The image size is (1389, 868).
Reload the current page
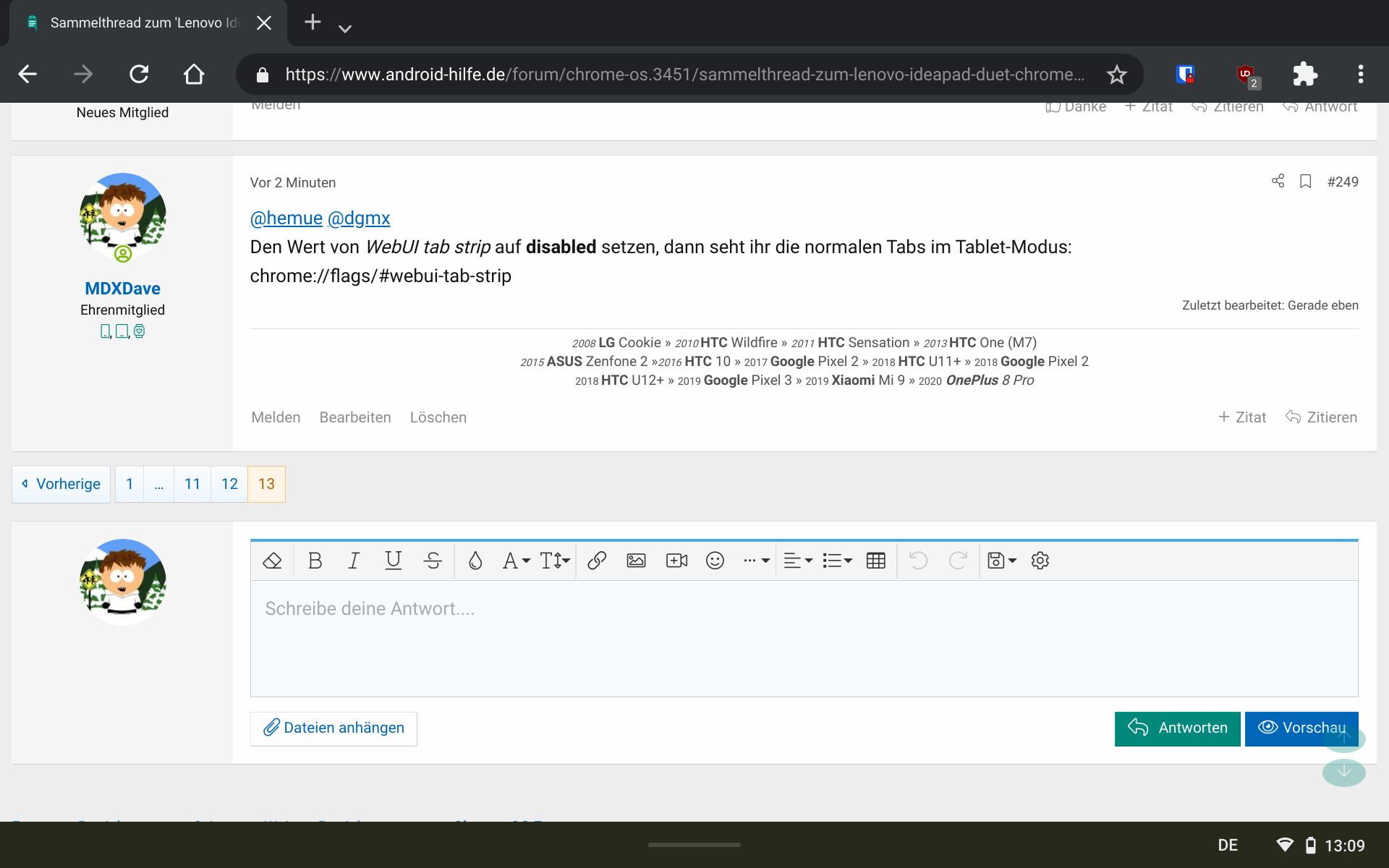tap(139, 74)
